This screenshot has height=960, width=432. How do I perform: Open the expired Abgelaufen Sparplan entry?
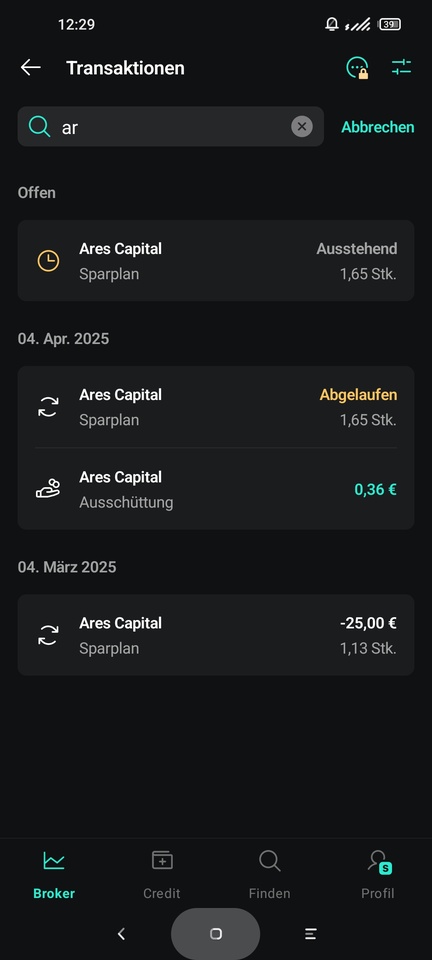click(216, 407)
